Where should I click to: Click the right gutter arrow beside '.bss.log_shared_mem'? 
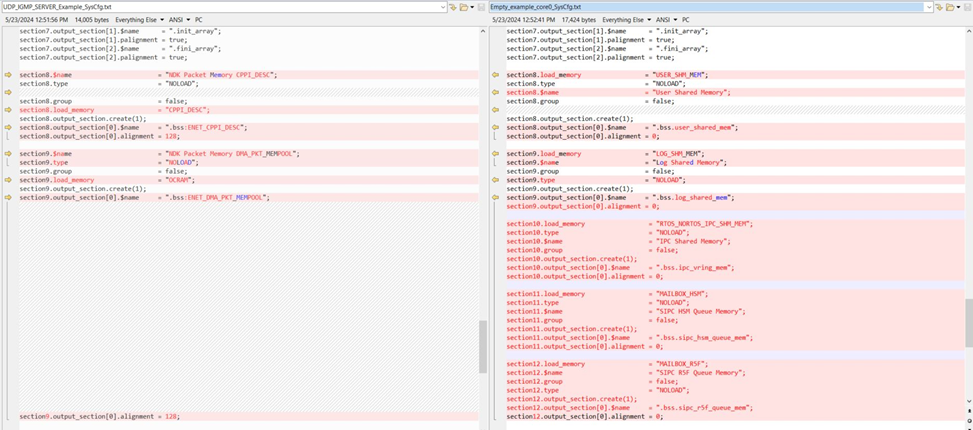coord(495,197)
